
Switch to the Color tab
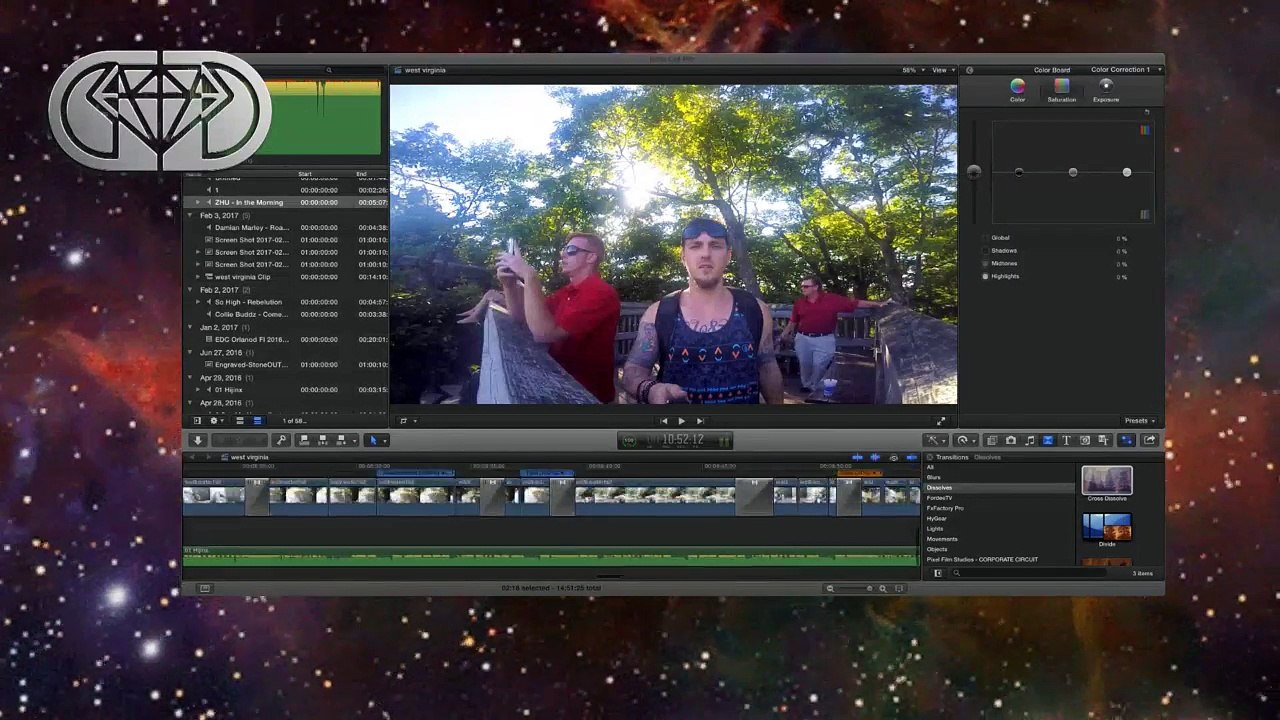click(1017, 91)
